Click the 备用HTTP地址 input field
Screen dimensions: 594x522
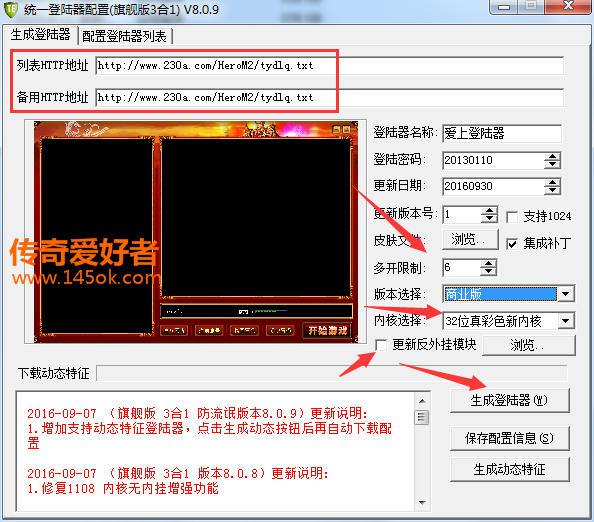[x=329, y=97]
